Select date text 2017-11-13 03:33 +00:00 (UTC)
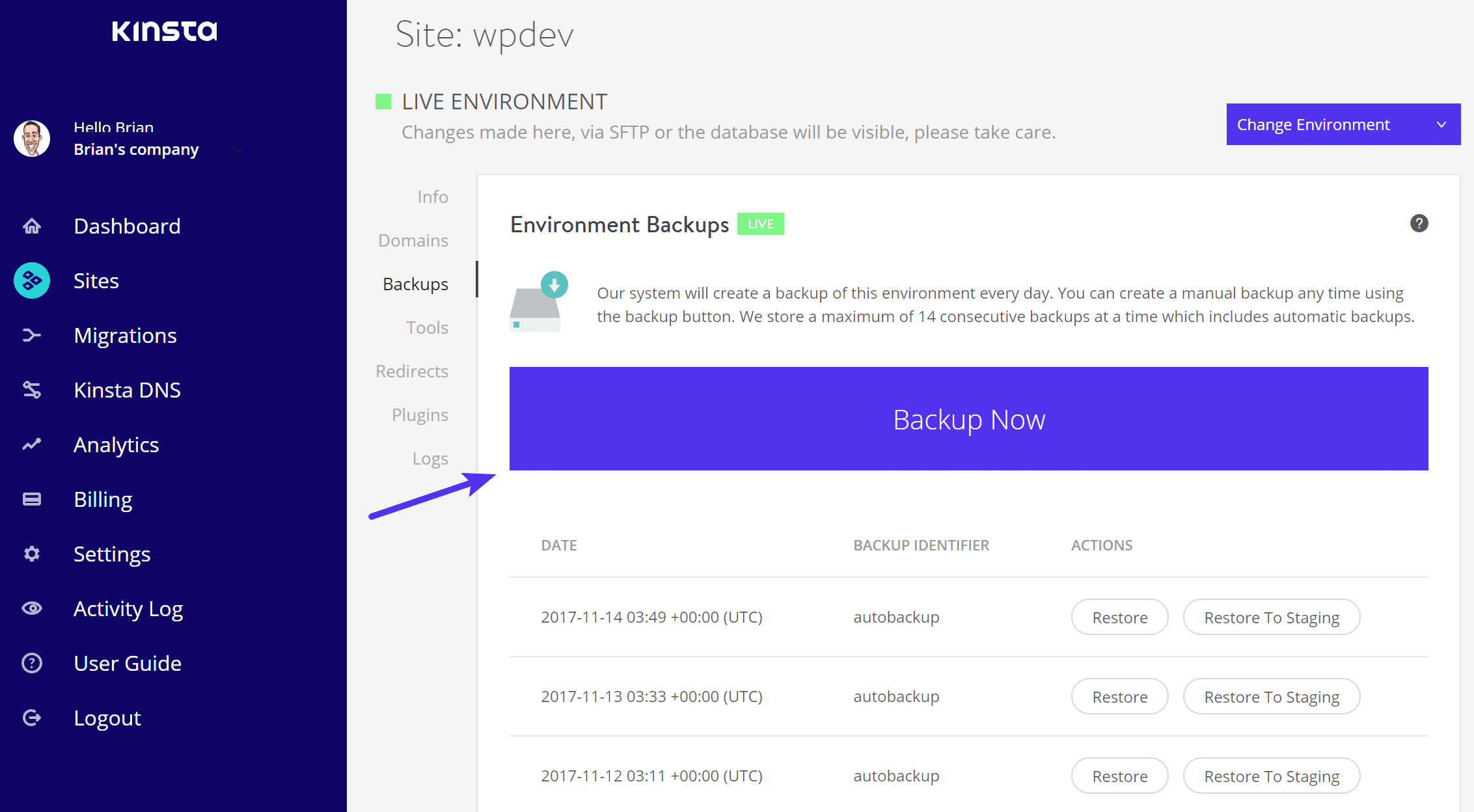Viewport: 1474px width, 812px height. coord(651,696)
